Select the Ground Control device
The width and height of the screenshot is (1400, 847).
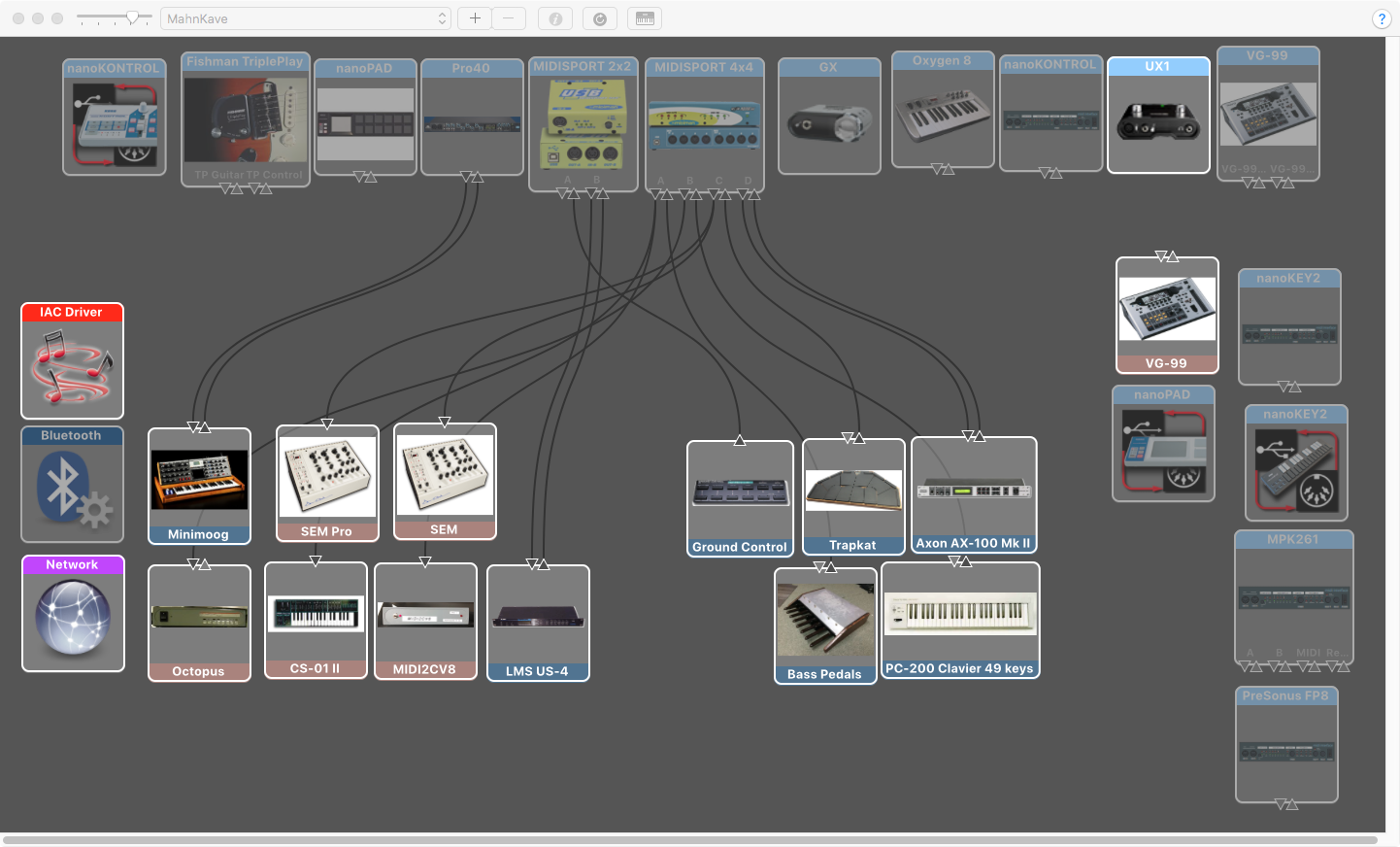point(740,498)
